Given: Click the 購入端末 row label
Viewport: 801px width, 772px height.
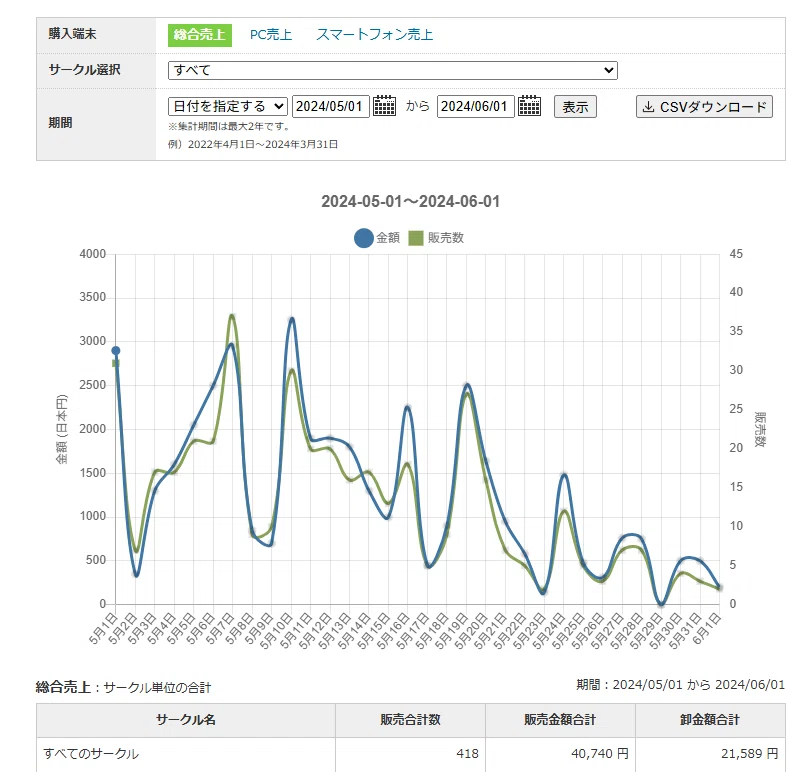Looking at the screenshot, I should click(73, 34).
